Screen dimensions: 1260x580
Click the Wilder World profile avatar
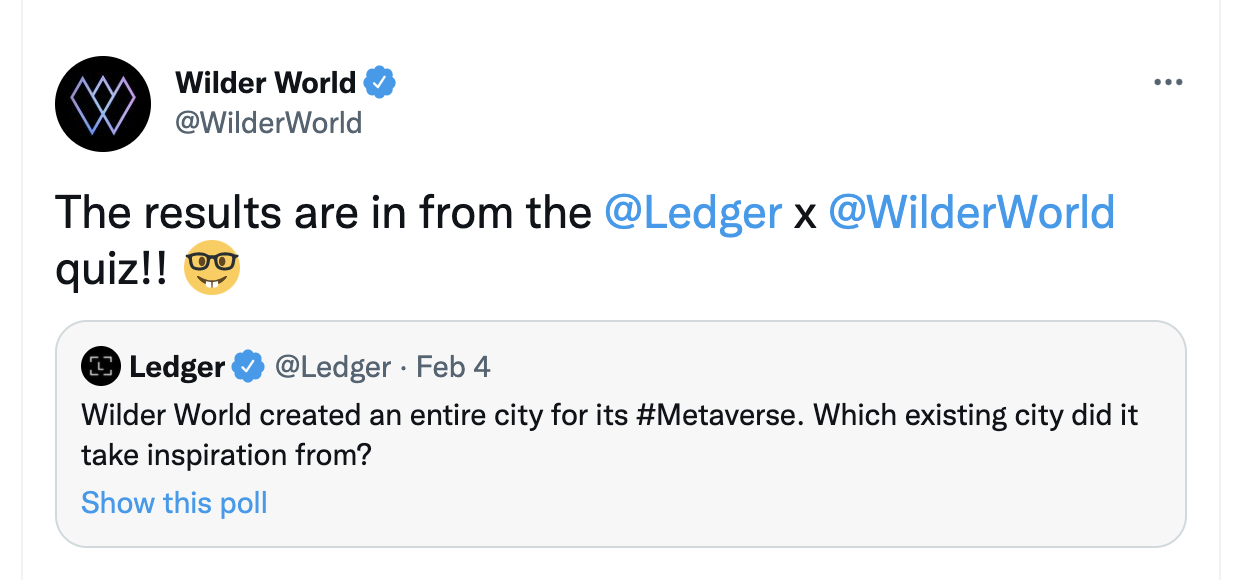[103, 104]
